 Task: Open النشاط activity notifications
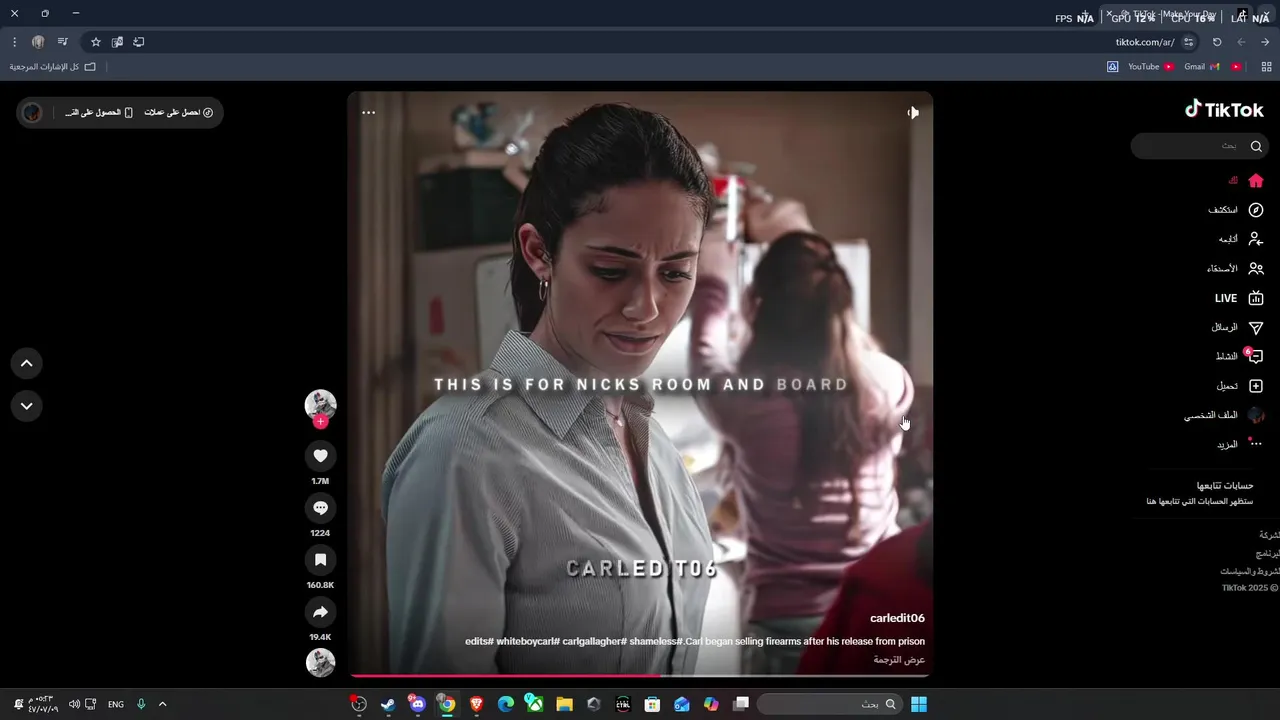pyautogui.click(x=1240, y=356)
